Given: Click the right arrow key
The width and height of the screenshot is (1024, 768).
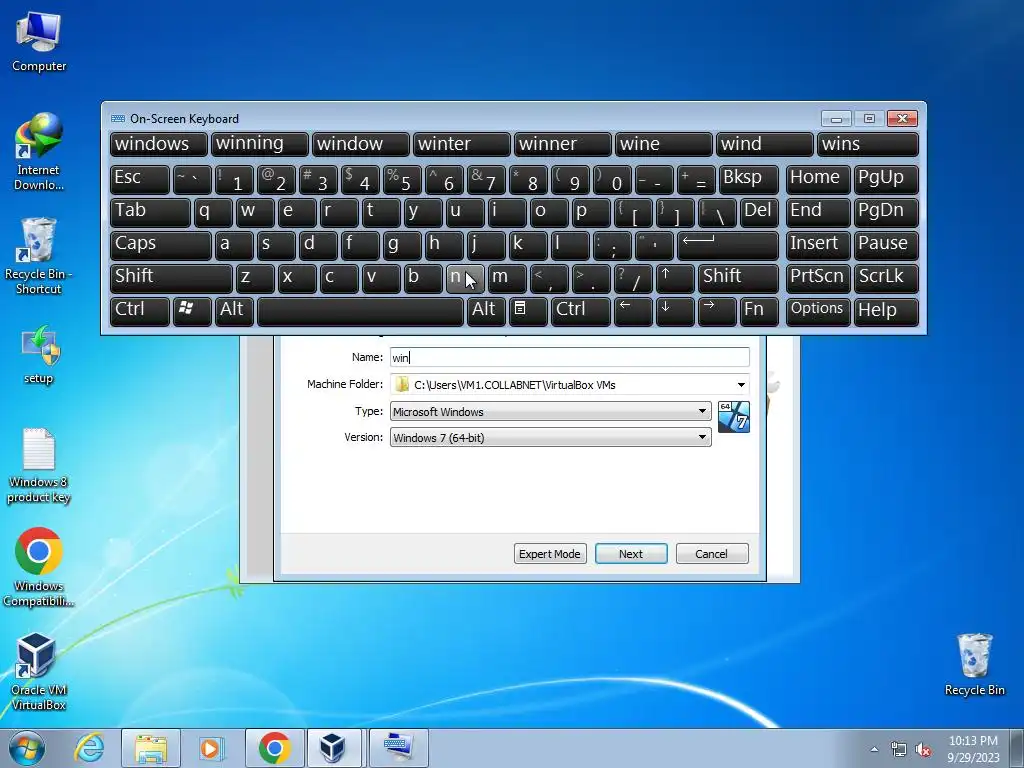Looking at the screenshot, I should 716,311.
